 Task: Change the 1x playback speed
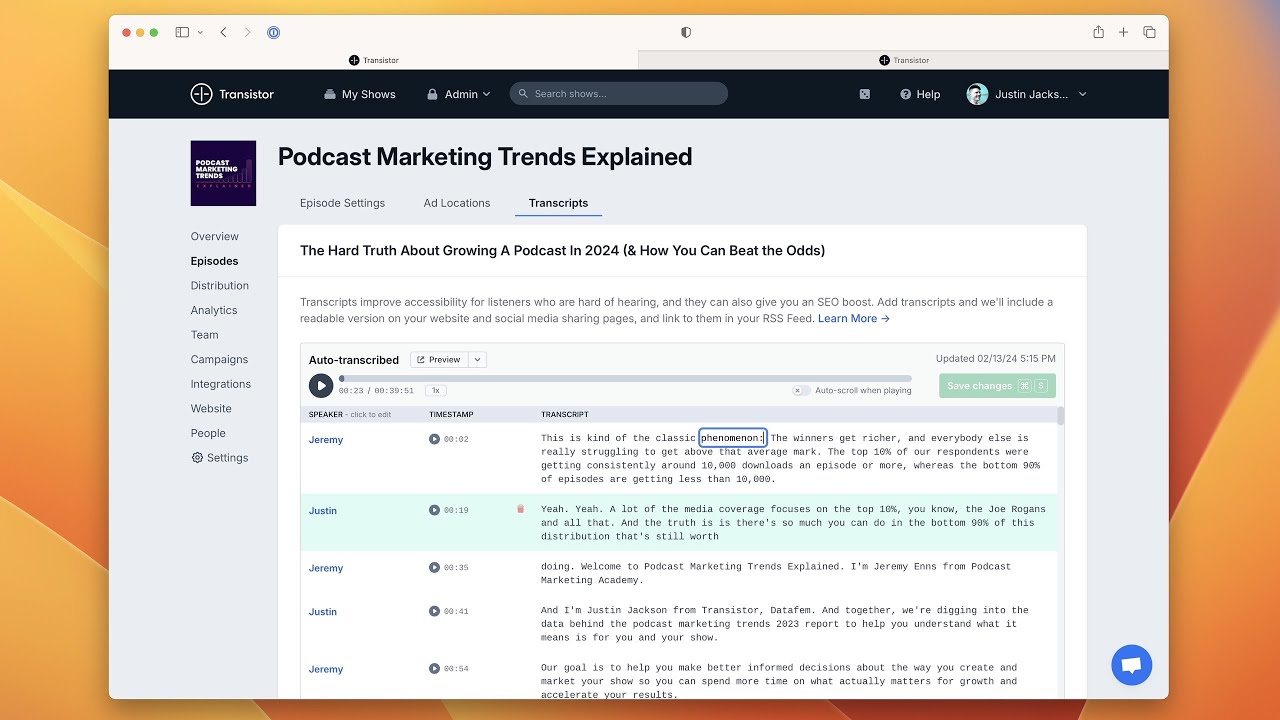click(435, 391)
